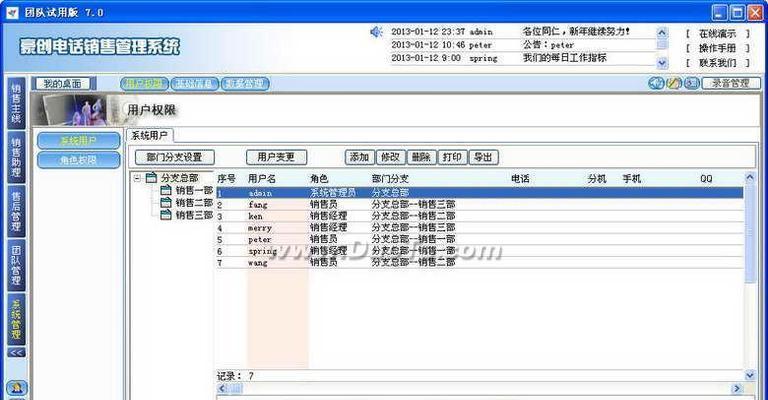Select the spring user row
Image resolution: width=768 pixels, height=400 pixels.
click(480, 251)
